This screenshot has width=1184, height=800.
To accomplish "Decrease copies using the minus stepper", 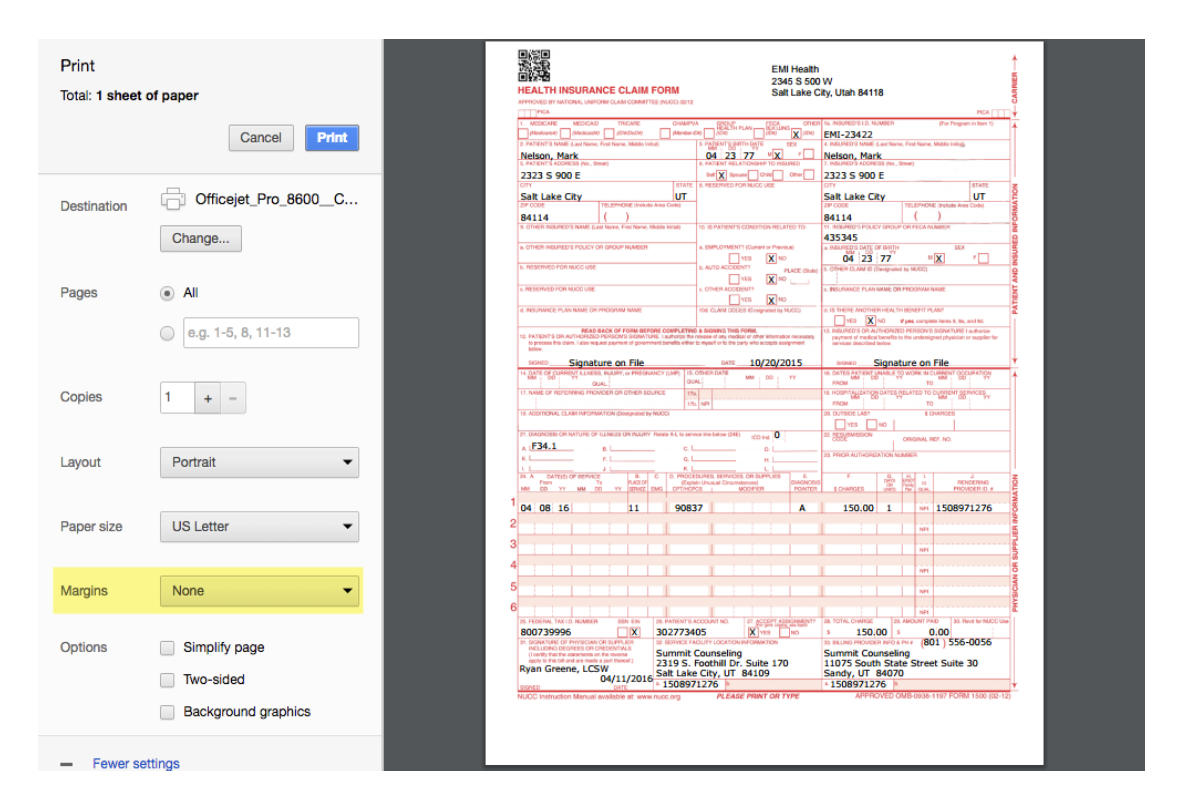I will [232, 397].
